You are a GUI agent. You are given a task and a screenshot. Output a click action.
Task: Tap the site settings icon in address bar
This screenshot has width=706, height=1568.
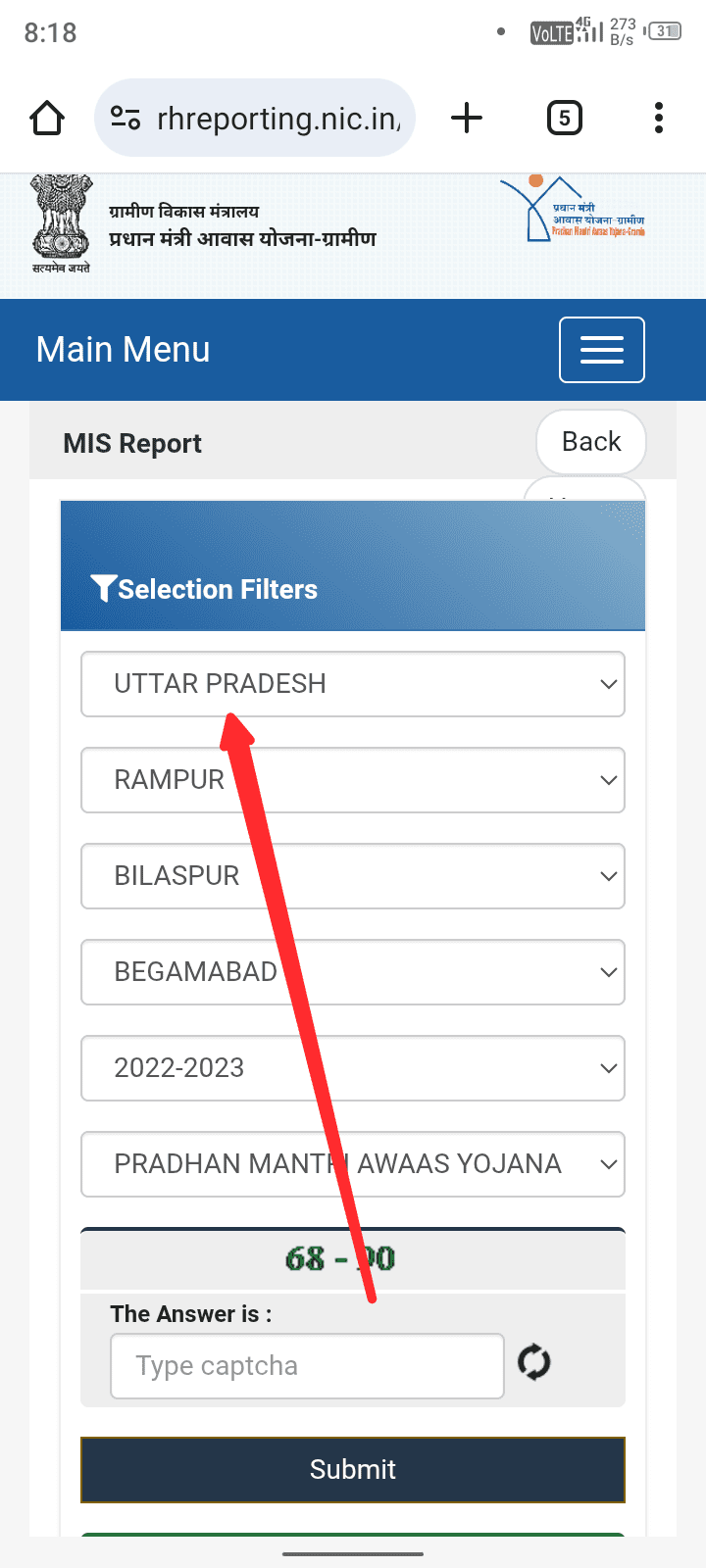coord(126,119)
